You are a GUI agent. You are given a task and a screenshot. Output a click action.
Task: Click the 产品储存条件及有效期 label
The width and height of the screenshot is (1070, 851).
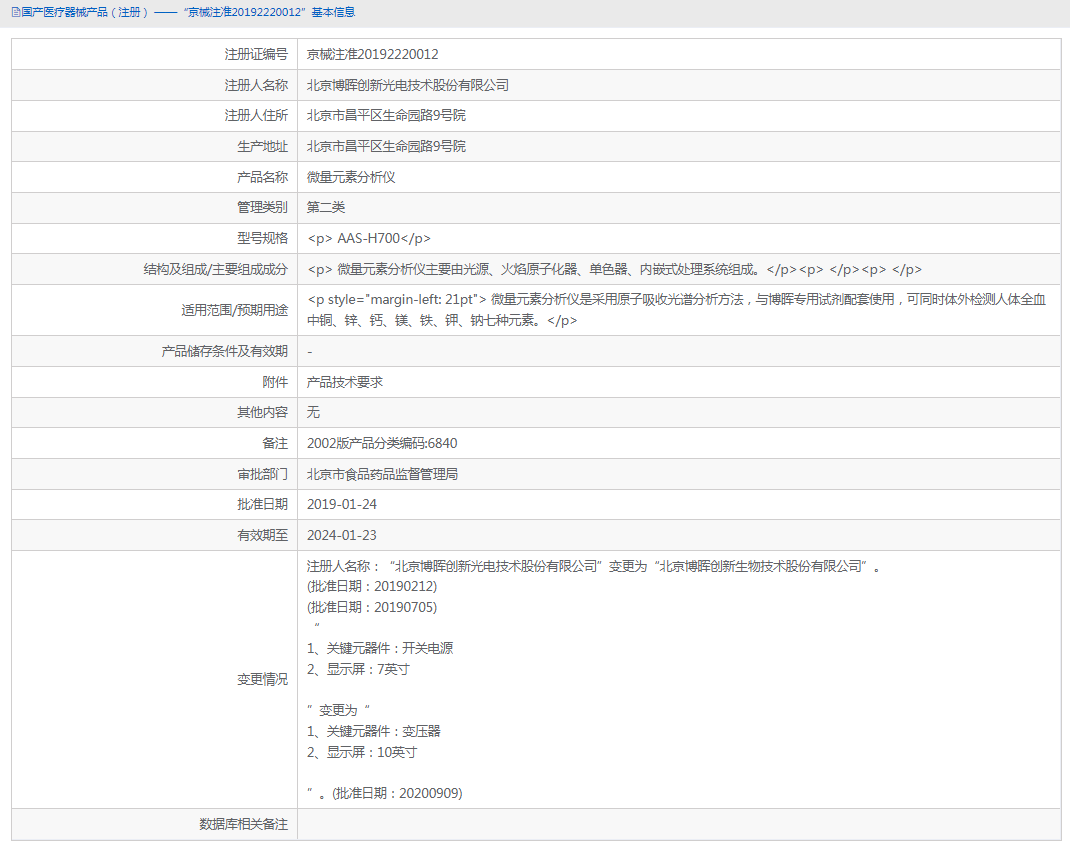[225, 351]
